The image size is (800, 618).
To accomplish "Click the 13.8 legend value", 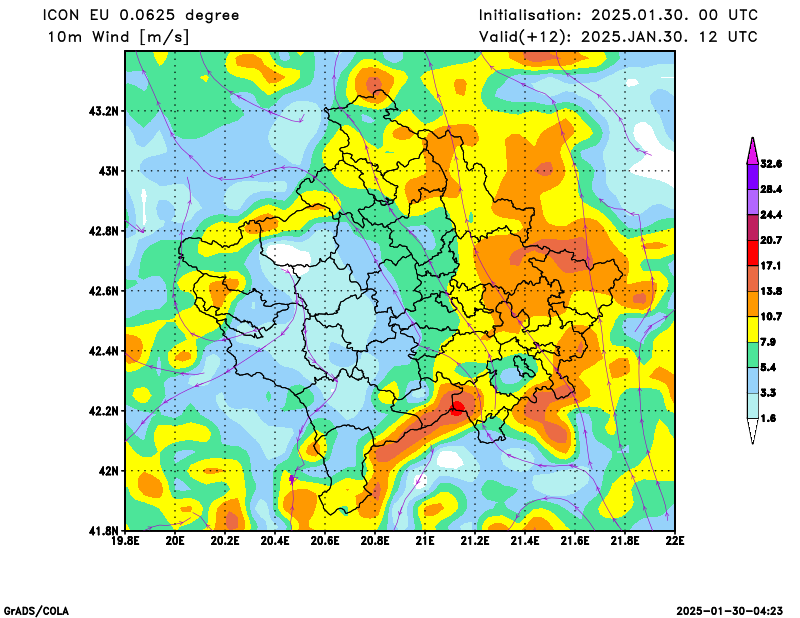I will (x=771, y=291).
